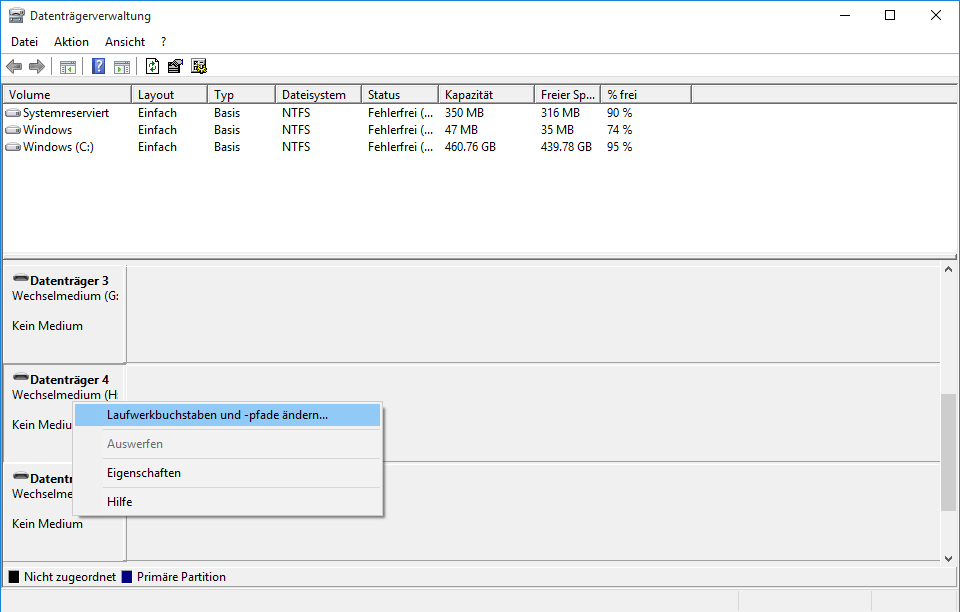Select Eigenschaften in context menu
Image resolution: width=960 pixels, height=612 pixels.
point(144,473)
